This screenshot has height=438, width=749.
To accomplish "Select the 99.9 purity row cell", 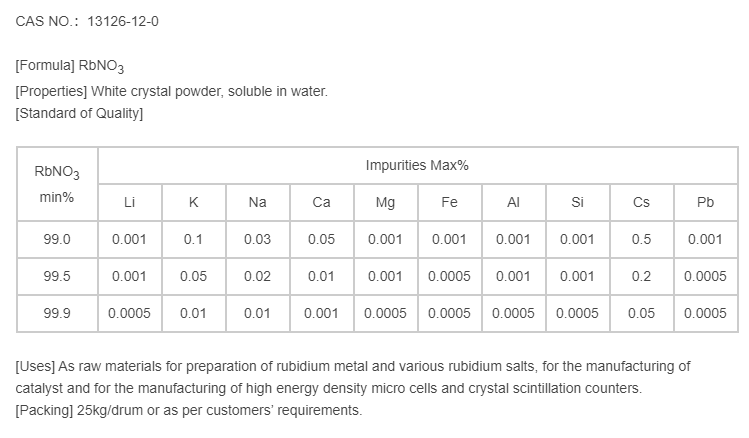I will tap(57, 313).
